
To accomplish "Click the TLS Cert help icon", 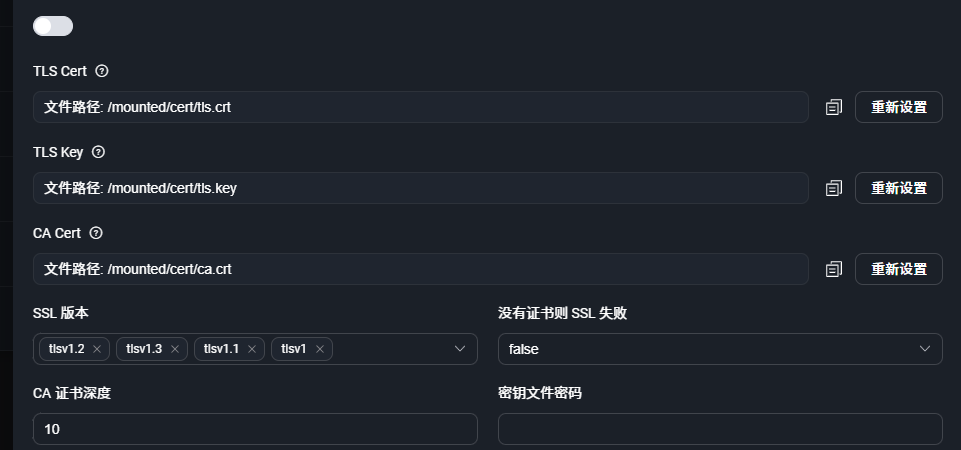I will (101, 72).
